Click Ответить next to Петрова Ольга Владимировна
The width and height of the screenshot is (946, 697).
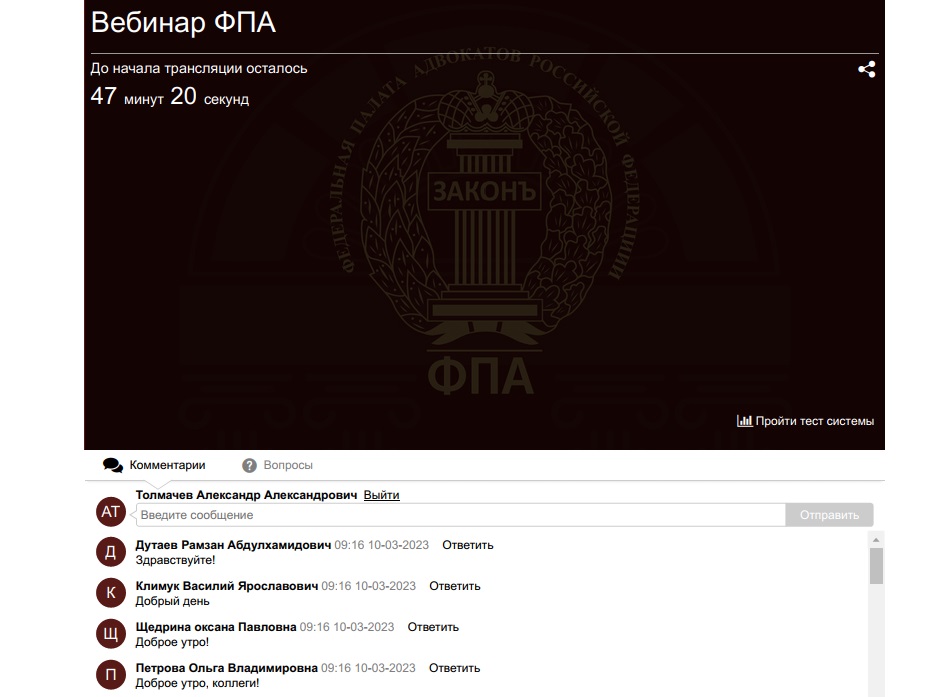(454, 668)
